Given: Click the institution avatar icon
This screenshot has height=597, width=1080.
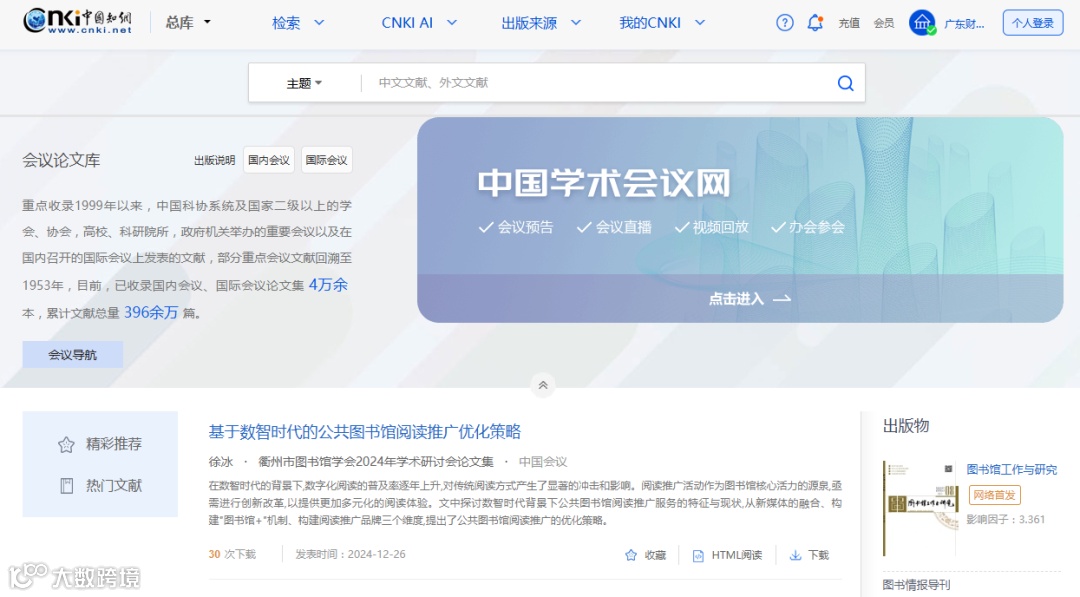Looking at the screenshot, I should (x=922, y=23).
